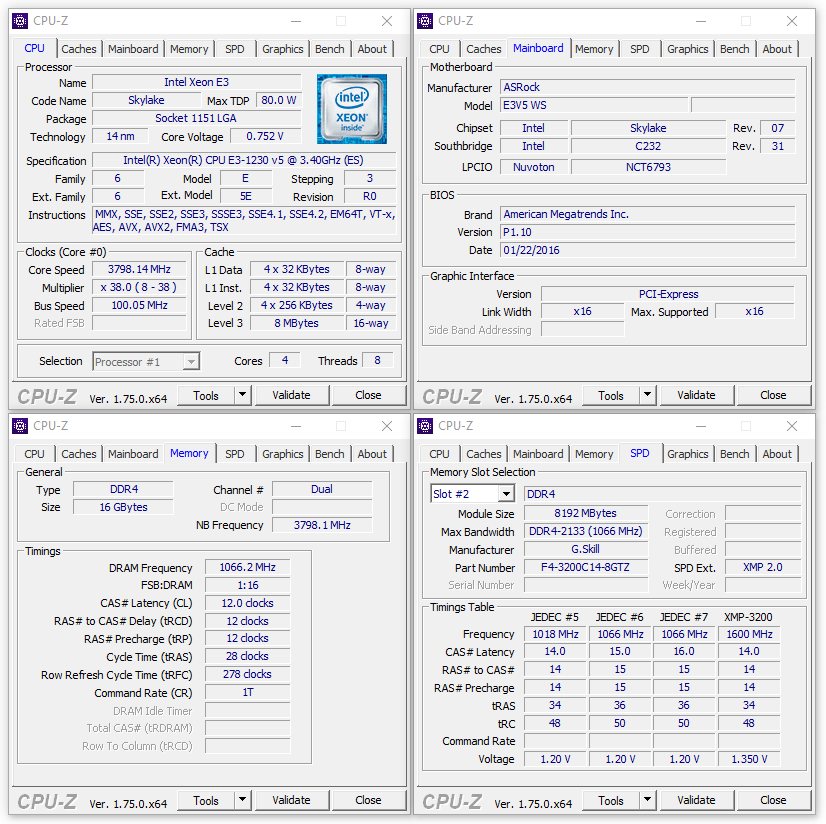The image size is (826, 824).
Task: Switch to CPU tab in Memory window
Action: pyautogui.click(x=34, y=454)
